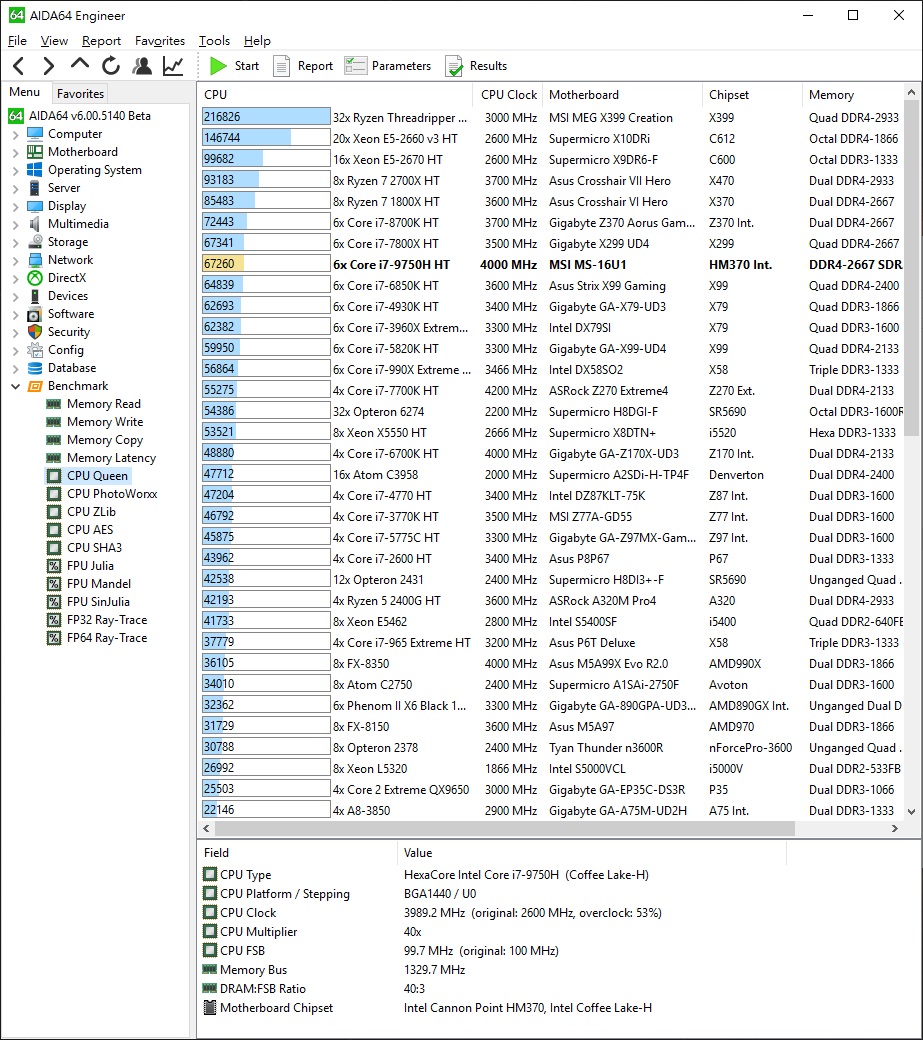Open the Favorites menu

click(160, 41)
